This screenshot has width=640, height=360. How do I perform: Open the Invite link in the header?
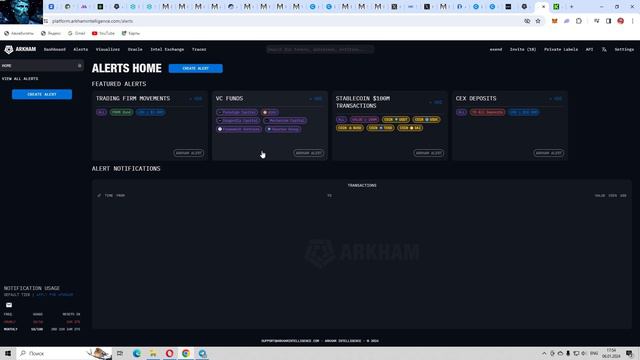(523, 49)
